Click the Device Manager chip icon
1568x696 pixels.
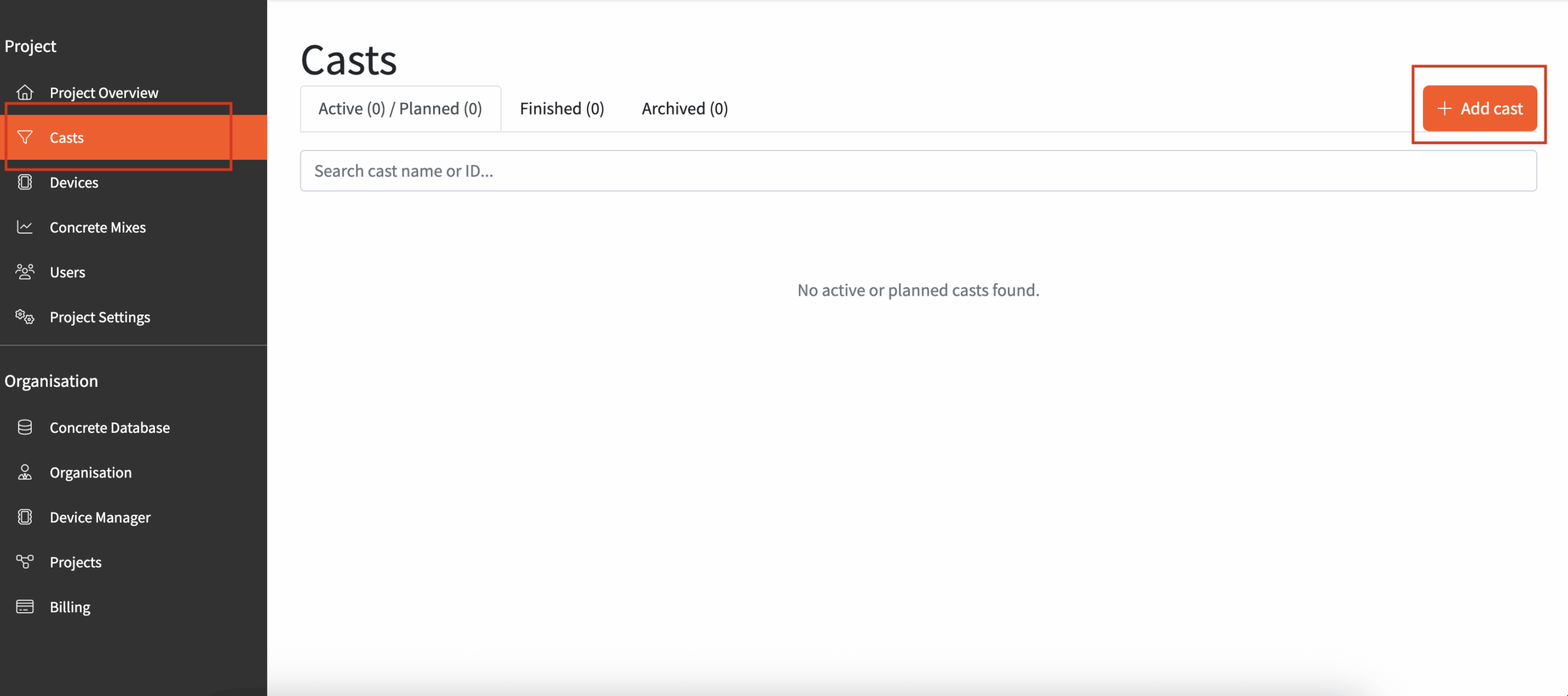pyautogui.click(x=24, y=517)
